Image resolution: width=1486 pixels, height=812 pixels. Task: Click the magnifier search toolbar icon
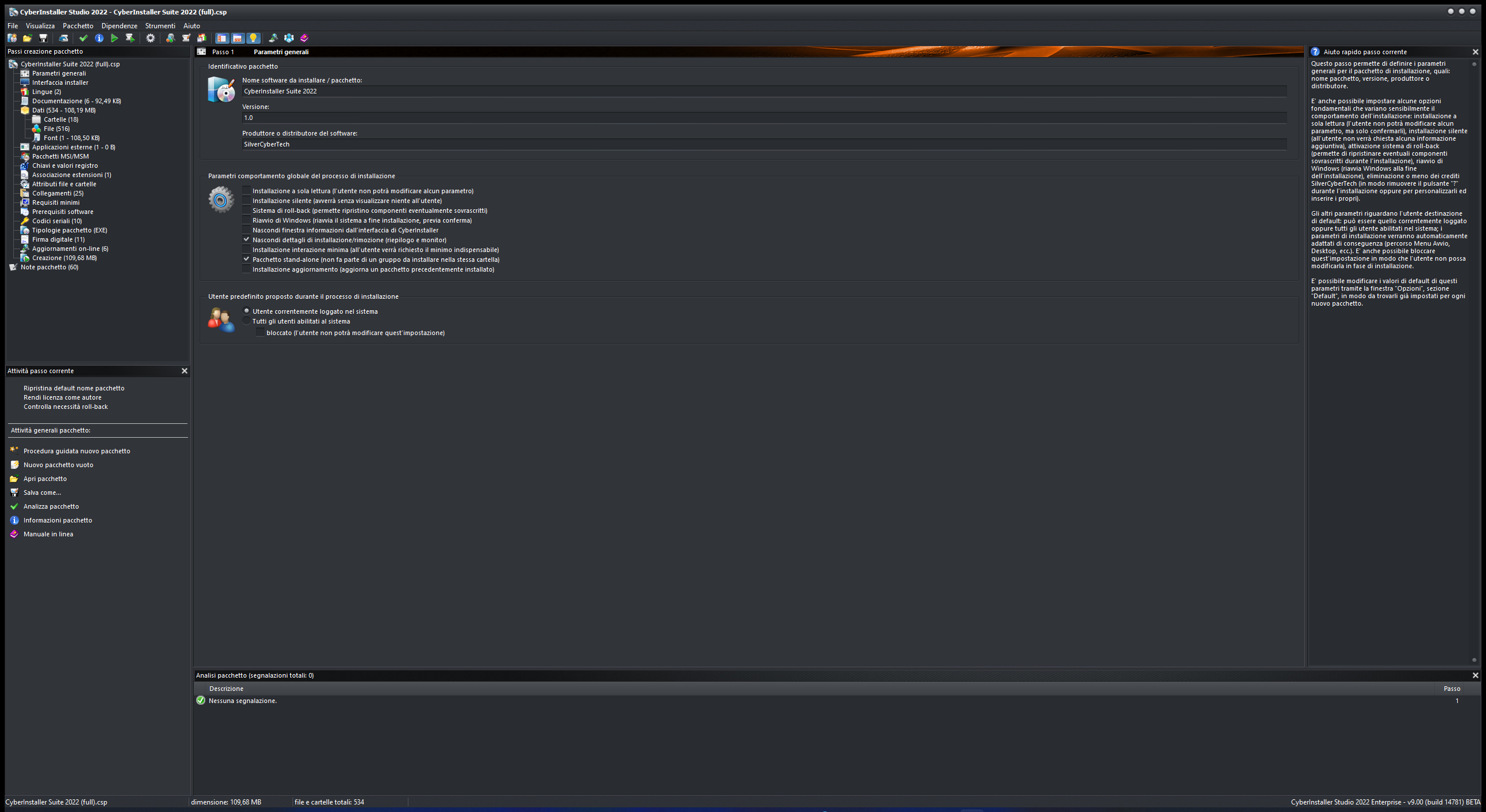[x=170, y=38]
